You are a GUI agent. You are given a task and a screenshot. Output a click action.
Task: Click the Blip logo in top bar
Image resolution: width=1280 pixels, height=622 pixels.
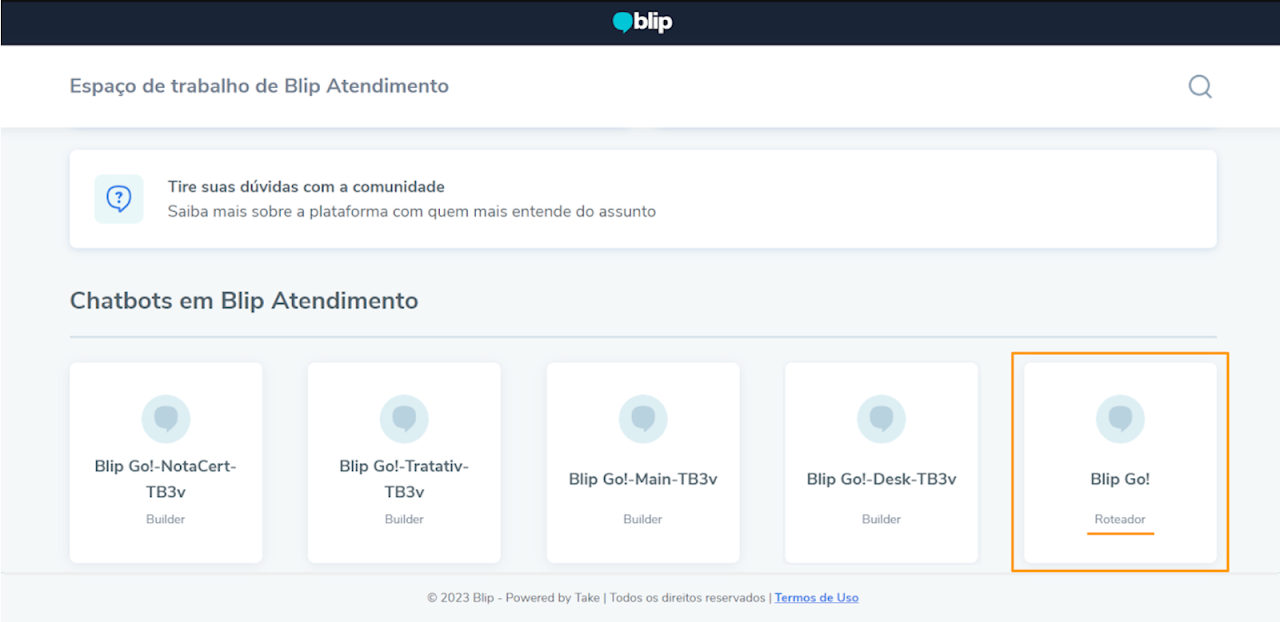pos(642,22)
